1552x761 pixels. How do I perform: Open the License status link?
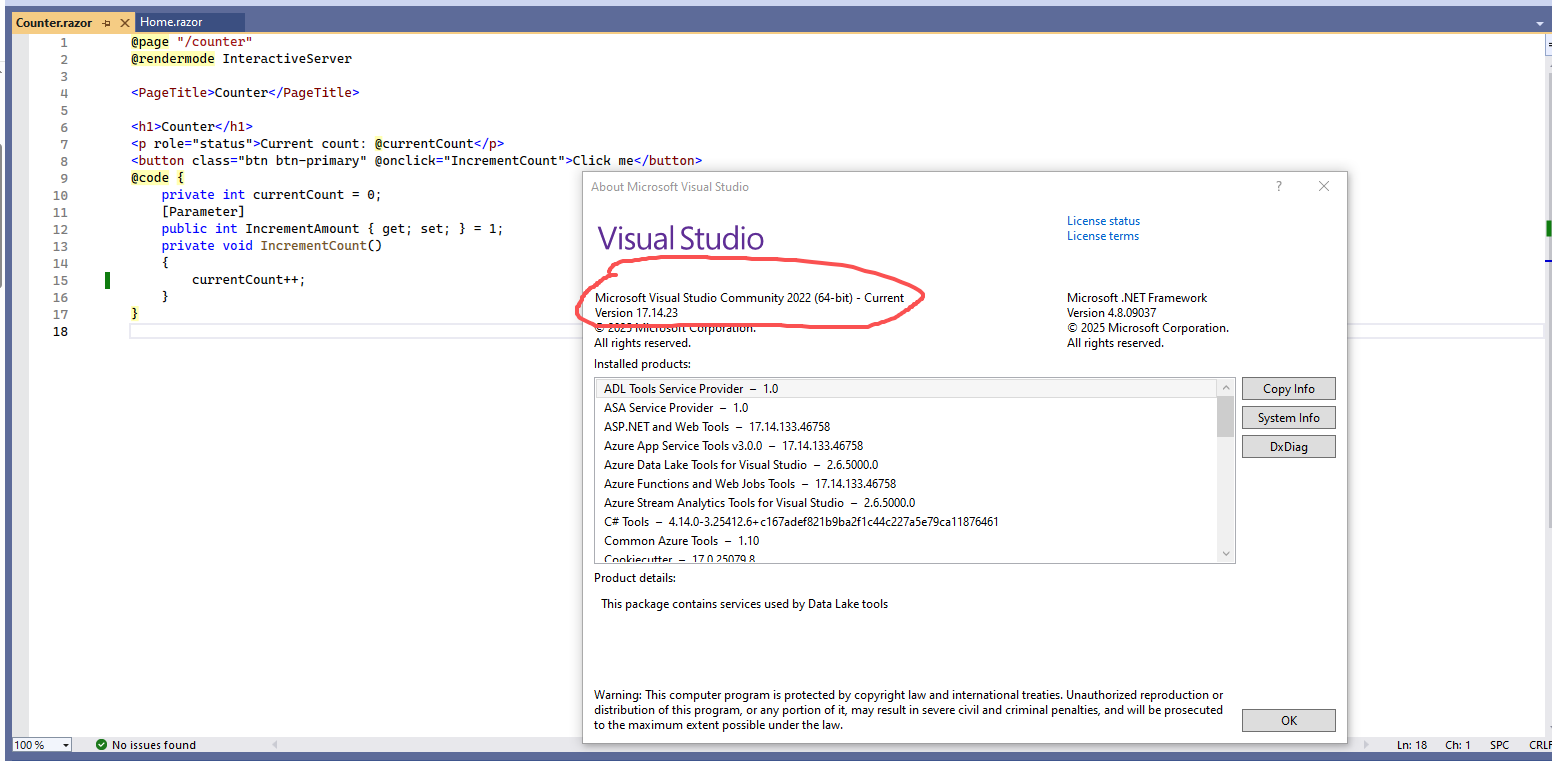[1103, 221]
